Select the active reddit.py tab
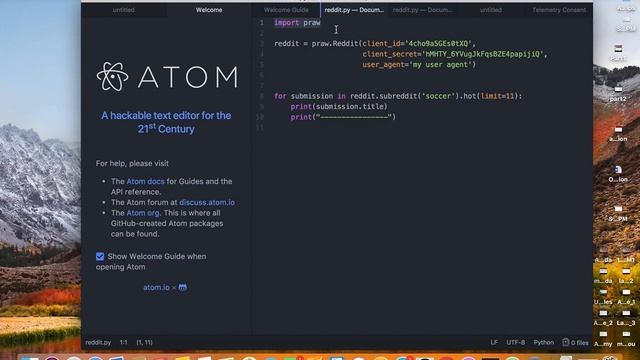Image resolution: width=640 pixels, height=360 pixels. tap(354, 10)
